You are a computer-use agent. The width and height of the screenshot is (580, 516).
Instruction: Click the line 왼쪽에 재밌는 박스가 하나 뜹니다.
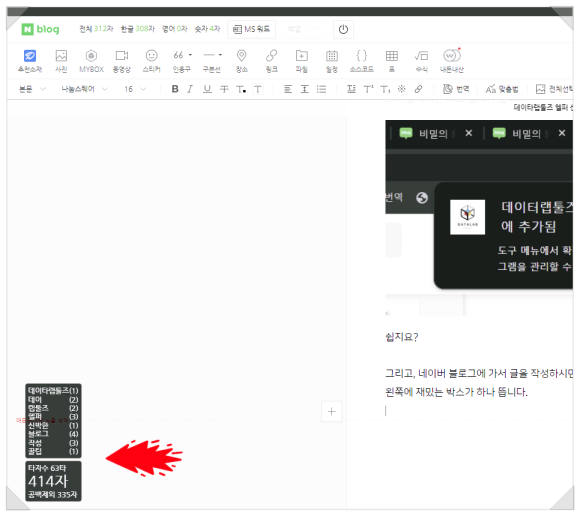tap(456, 392)
